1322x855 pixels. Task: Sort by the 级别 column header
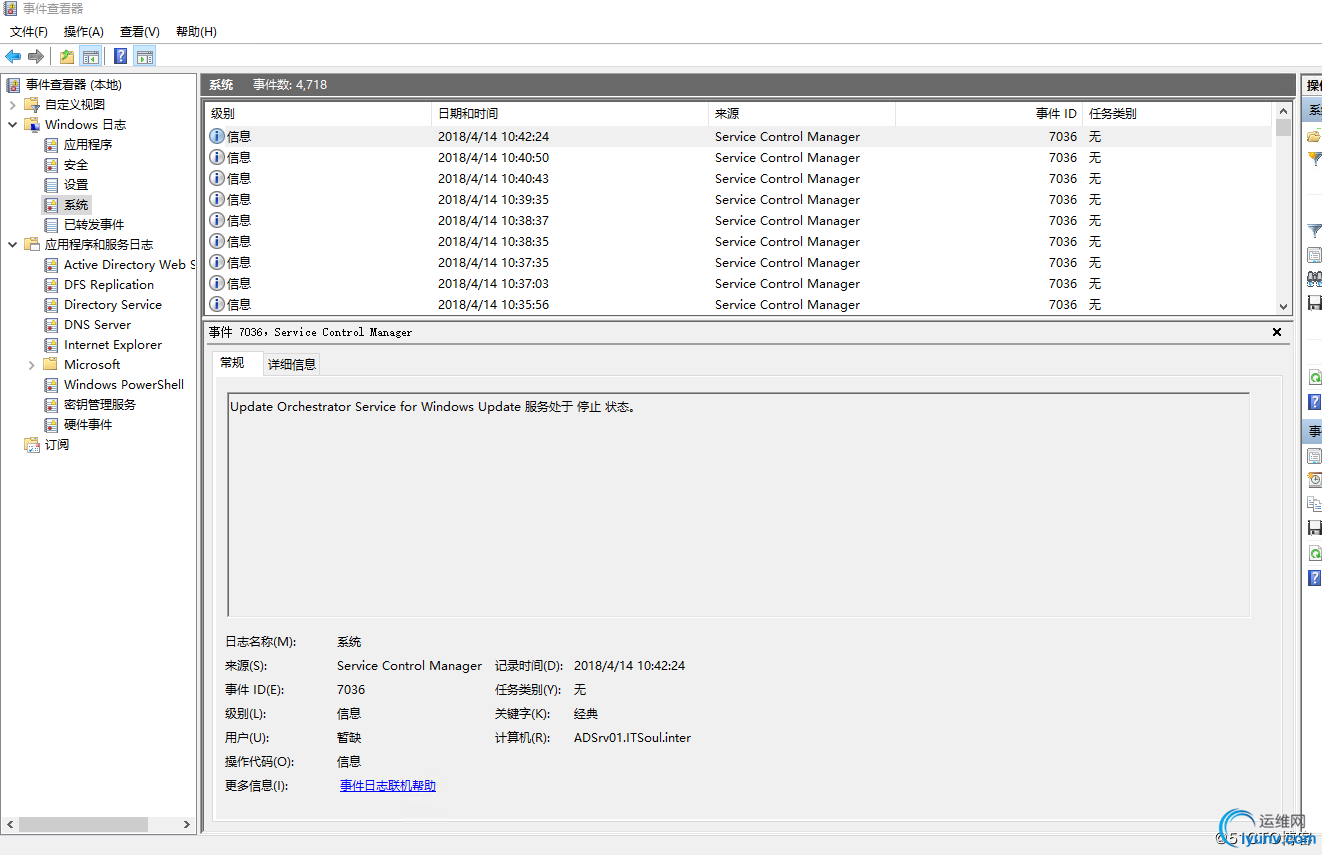[x=318, y=114]
